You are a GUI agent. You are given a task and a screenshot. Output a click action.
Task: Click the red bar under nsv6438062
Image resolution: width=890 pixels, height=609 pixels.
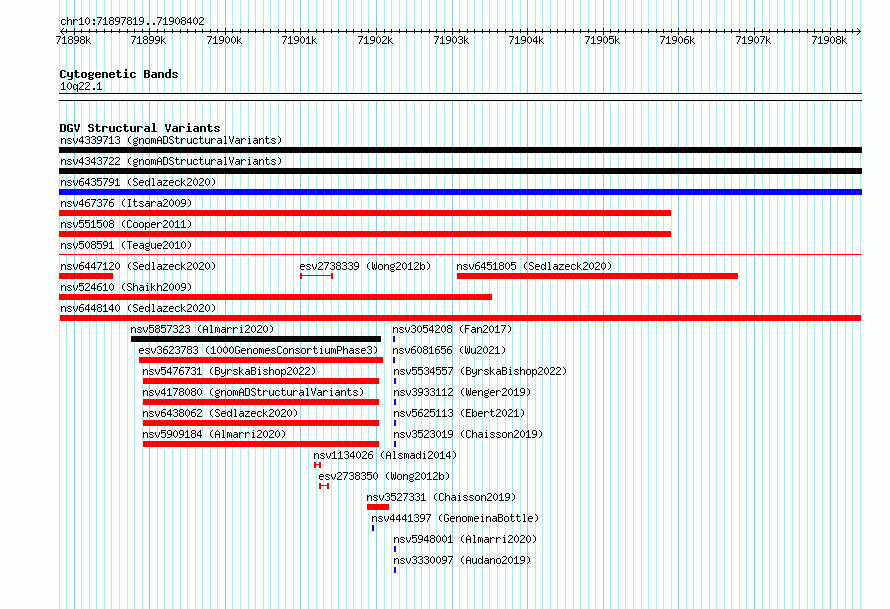(x=261, y=423)
